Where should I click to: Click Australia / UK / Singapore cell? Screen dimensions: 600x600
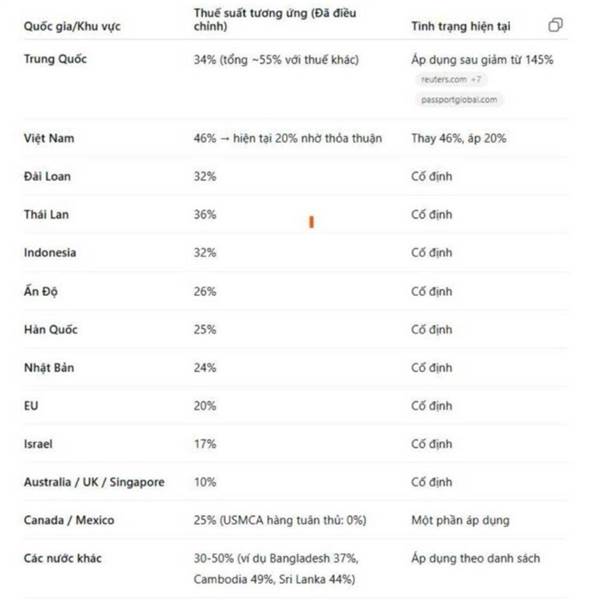click(x=94, y=482)
